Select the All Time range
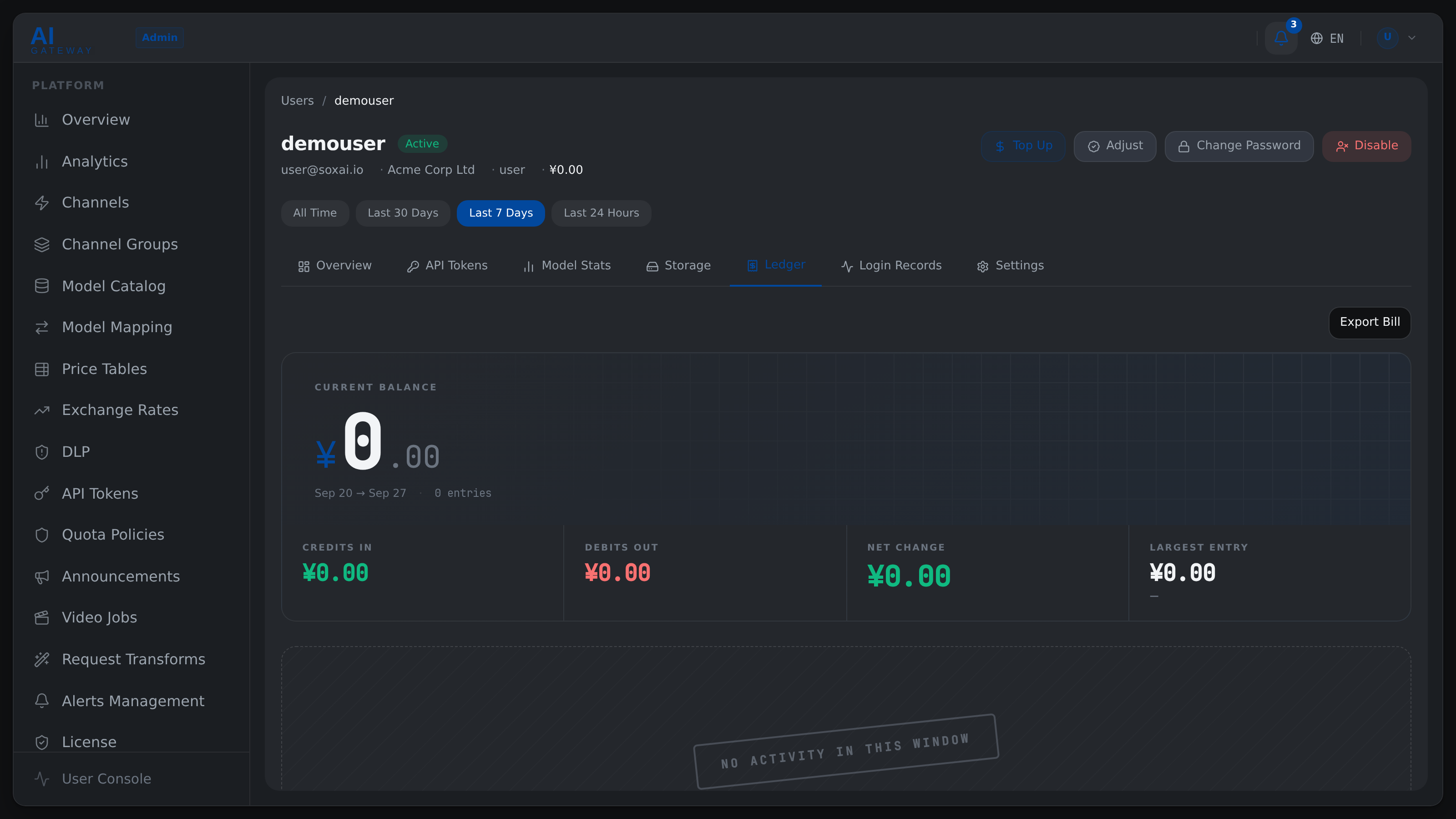 pyautogui.click(x=315, y=213)
